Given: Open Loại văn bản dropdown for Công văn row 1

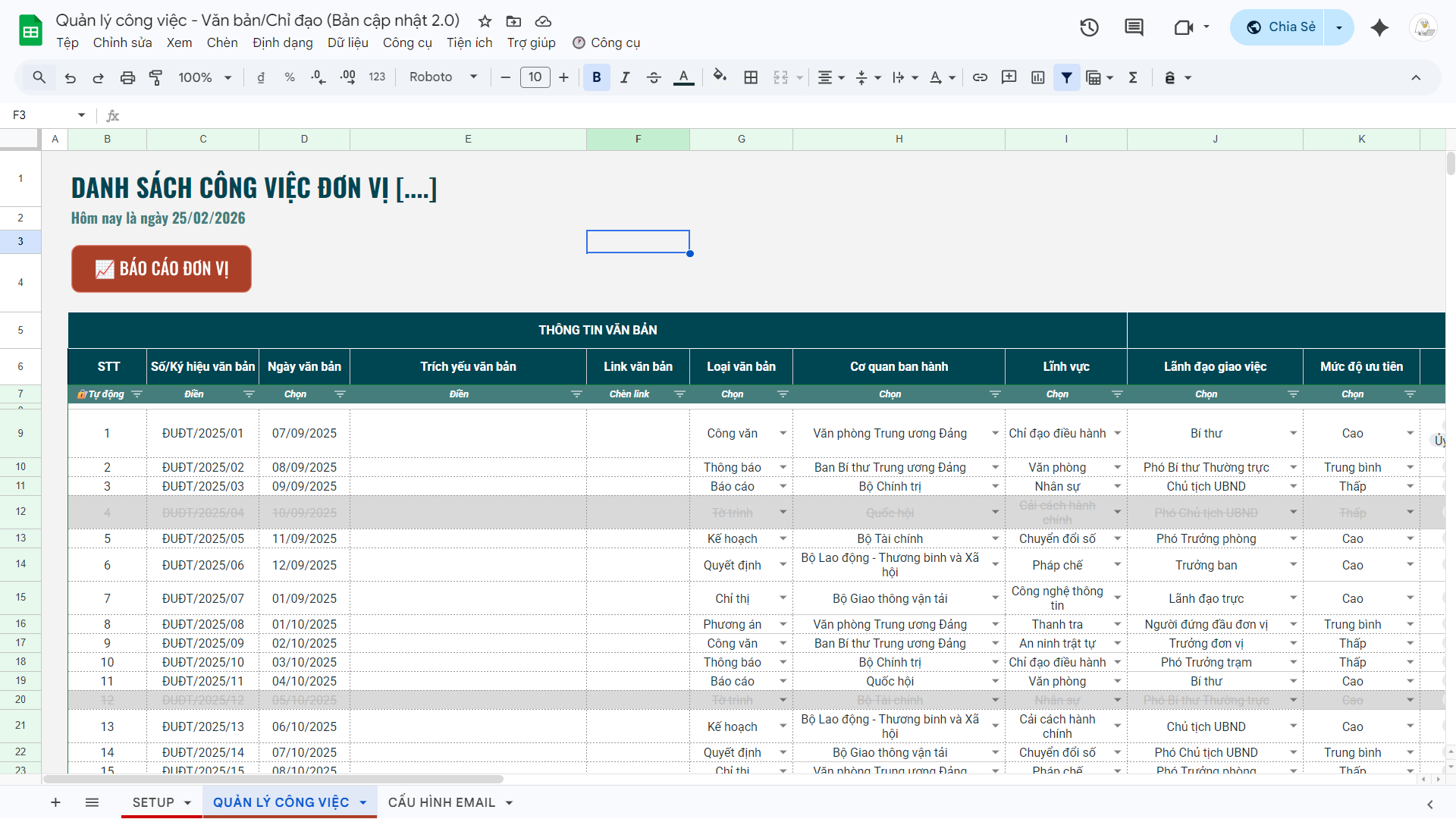Looking at the screenshot, I should point(783,433).
